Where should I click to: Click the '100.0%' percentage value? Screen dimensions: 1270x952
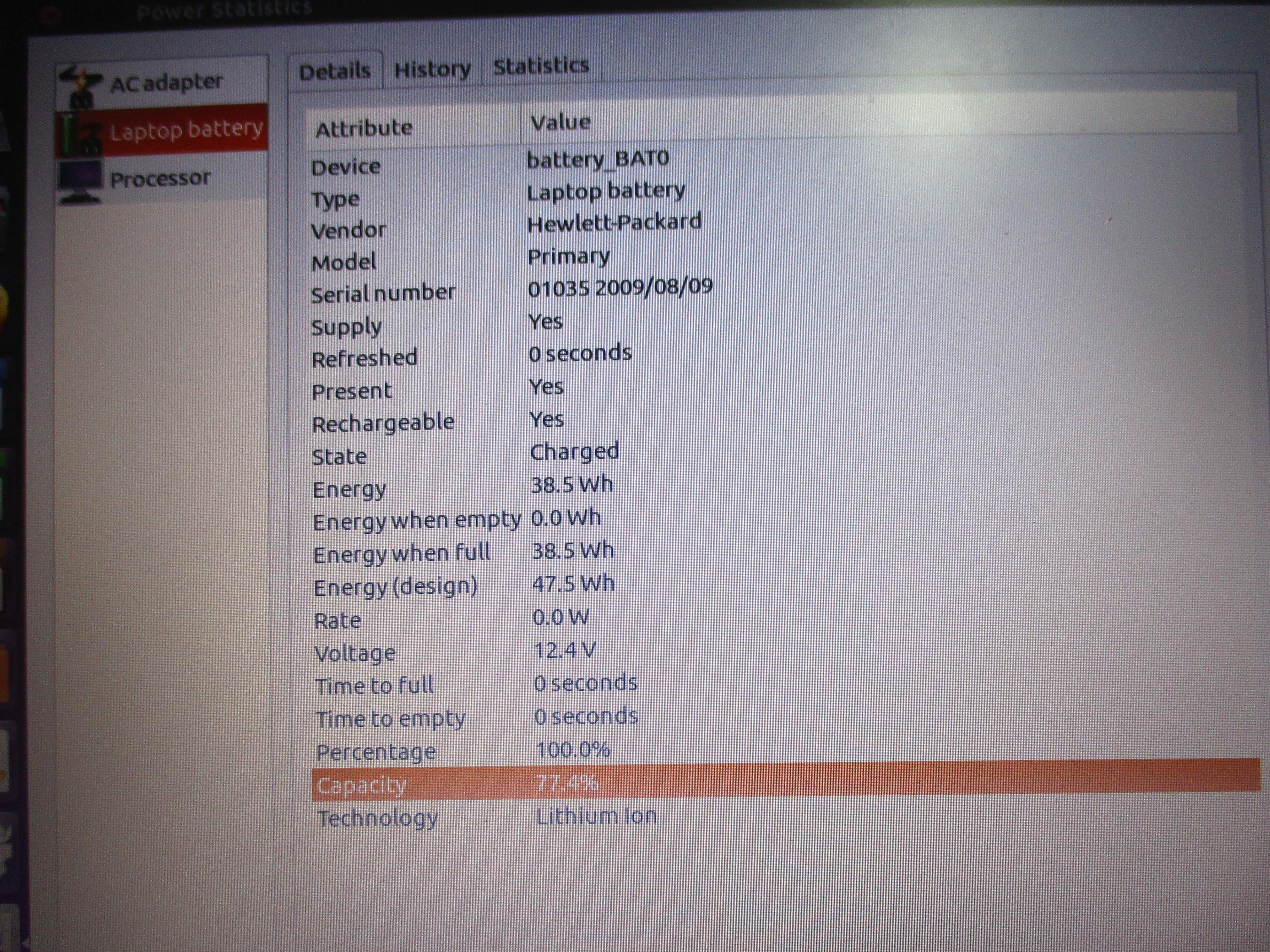tap(573, 750)
